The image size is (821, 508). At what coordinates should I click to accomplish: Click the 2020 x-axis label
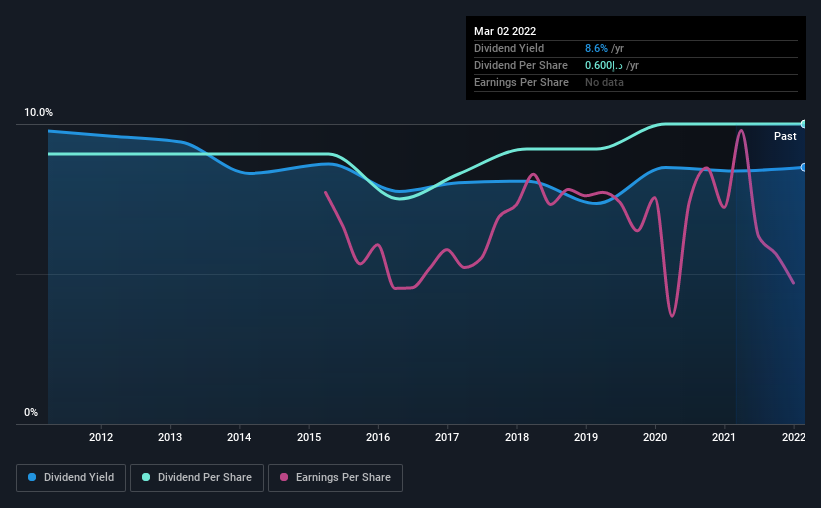pos(655,437)
